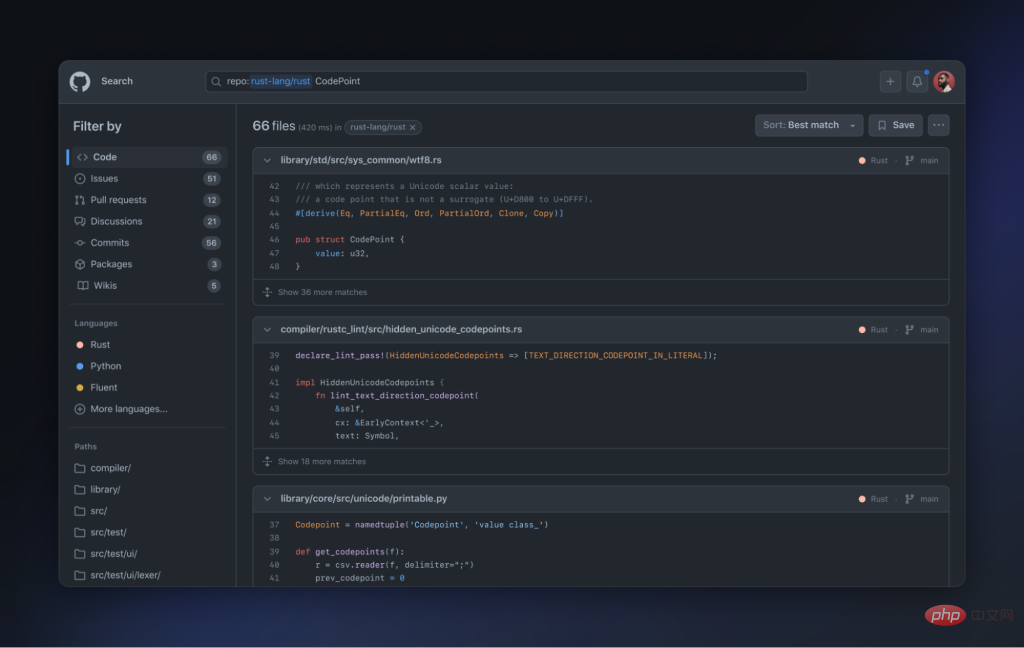Select the Wikis filter
Image resolution: width=1024 pixels, height=648 pixels.
point(148,285)
